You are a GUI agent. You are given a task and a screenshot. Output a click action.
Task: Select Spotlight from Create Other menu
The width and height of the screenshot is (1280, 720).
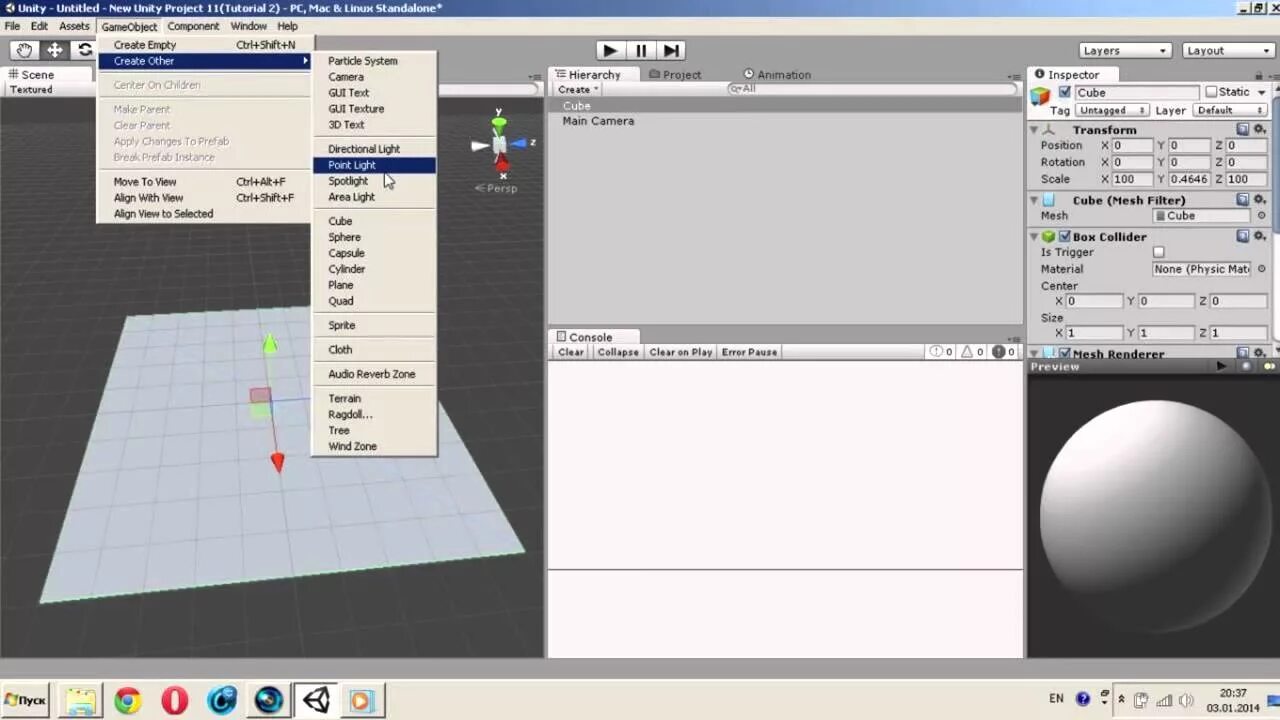[x=374, y=181]
